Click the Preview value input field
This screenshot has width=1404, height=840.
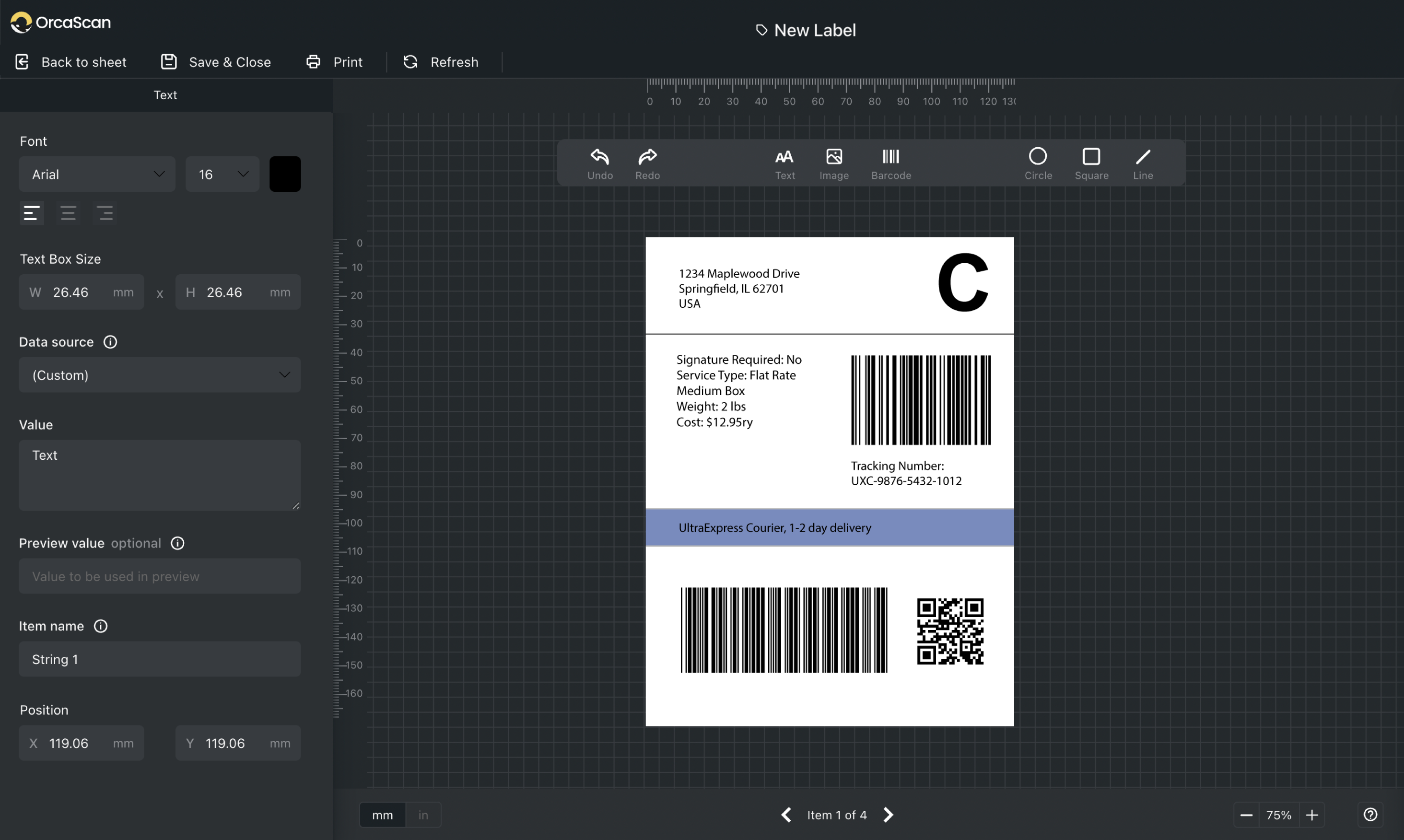coord(160,576)
